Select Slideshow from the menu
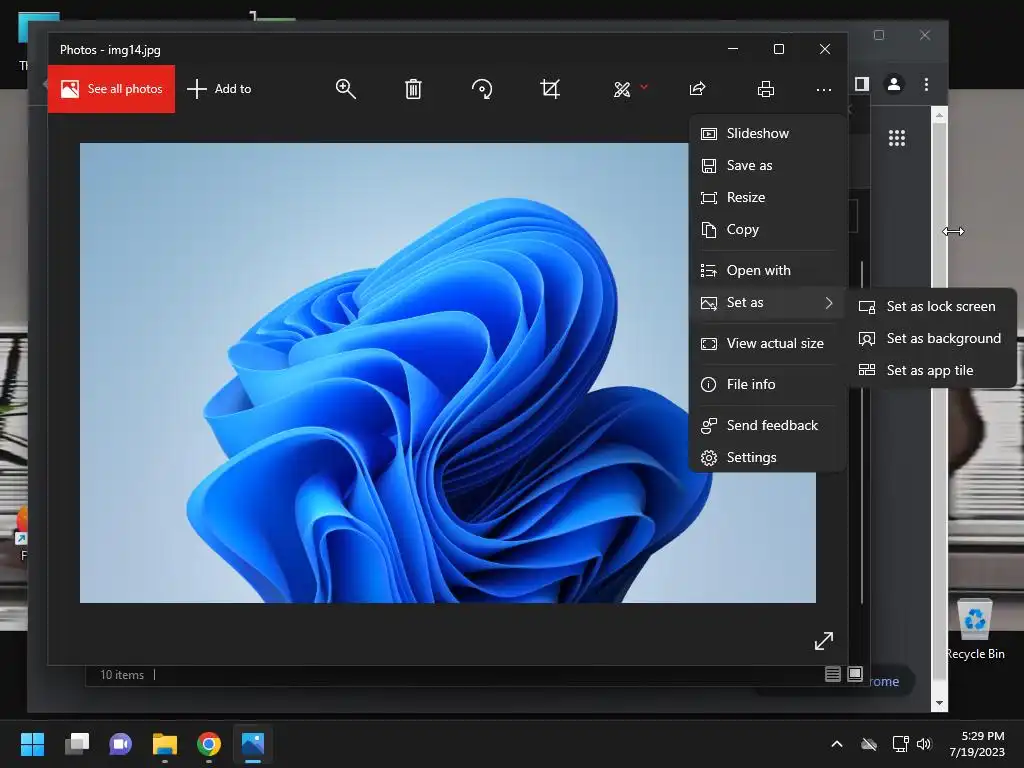Image resolution: width=1024 pixels, height=768 pixels. tap(757, 133)
